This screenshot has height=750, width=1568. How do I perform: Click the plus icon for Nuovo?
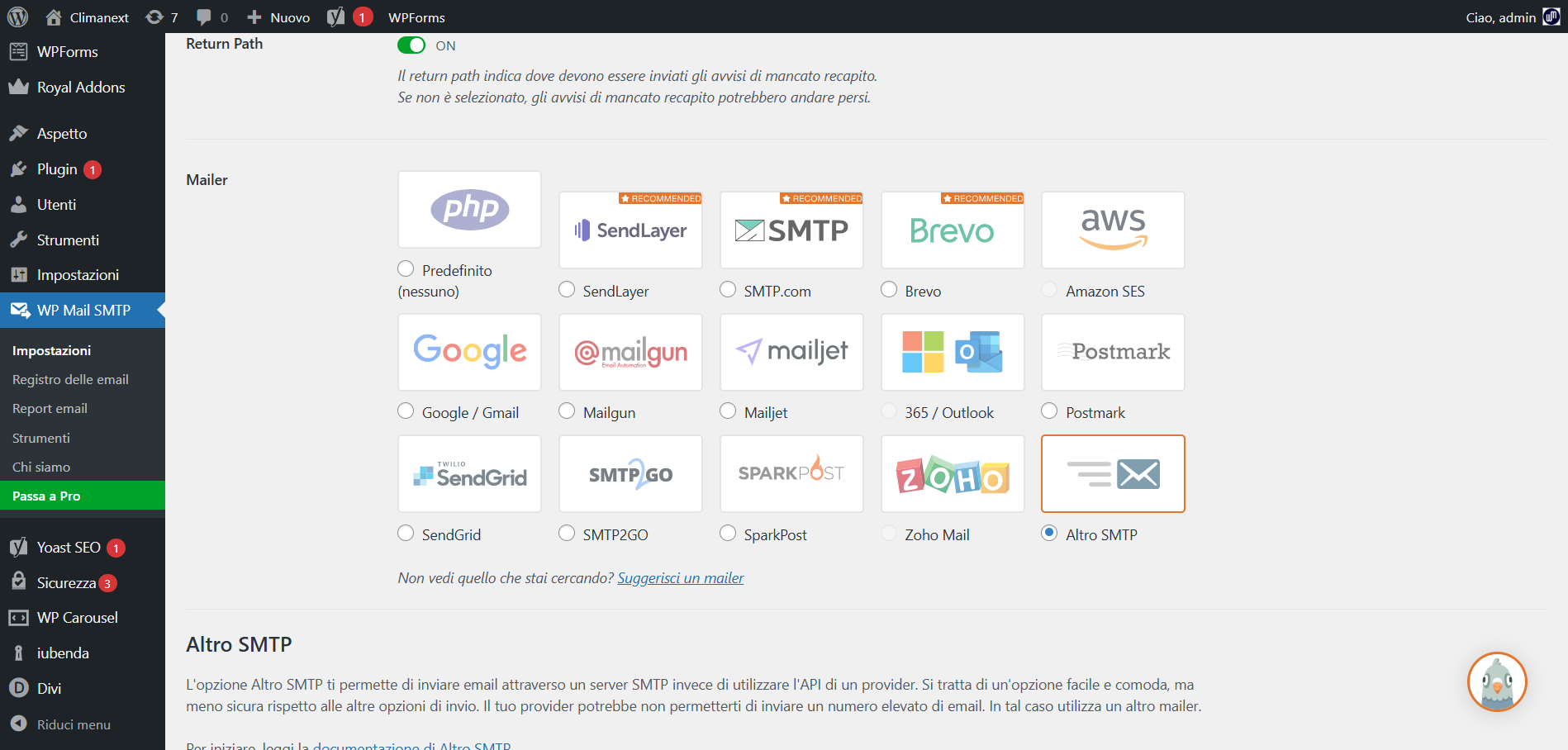tap(254, 17)
